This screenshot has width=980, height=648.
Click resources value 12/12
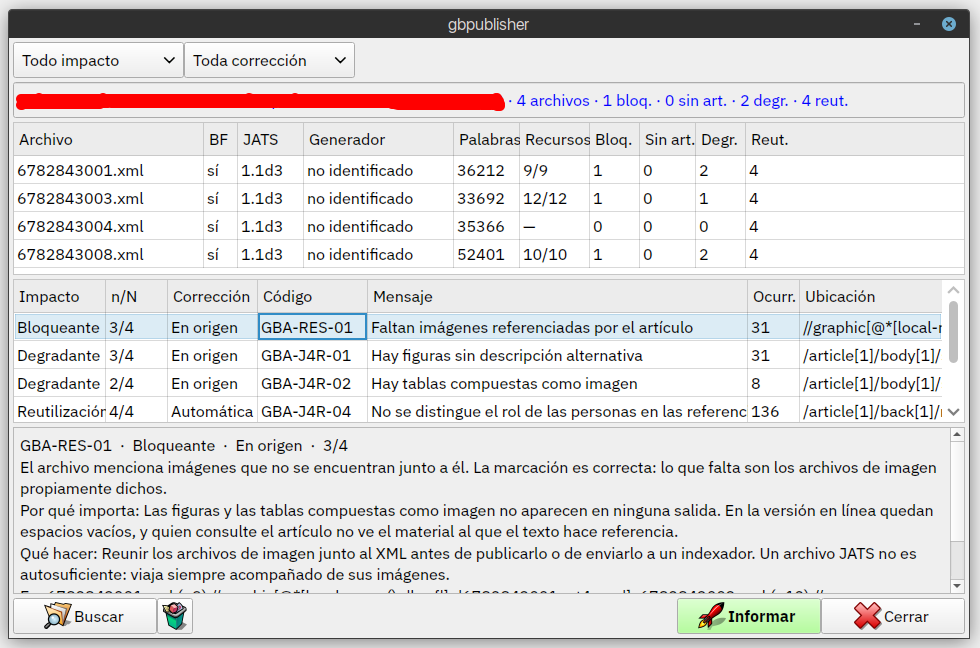[545, 199]
